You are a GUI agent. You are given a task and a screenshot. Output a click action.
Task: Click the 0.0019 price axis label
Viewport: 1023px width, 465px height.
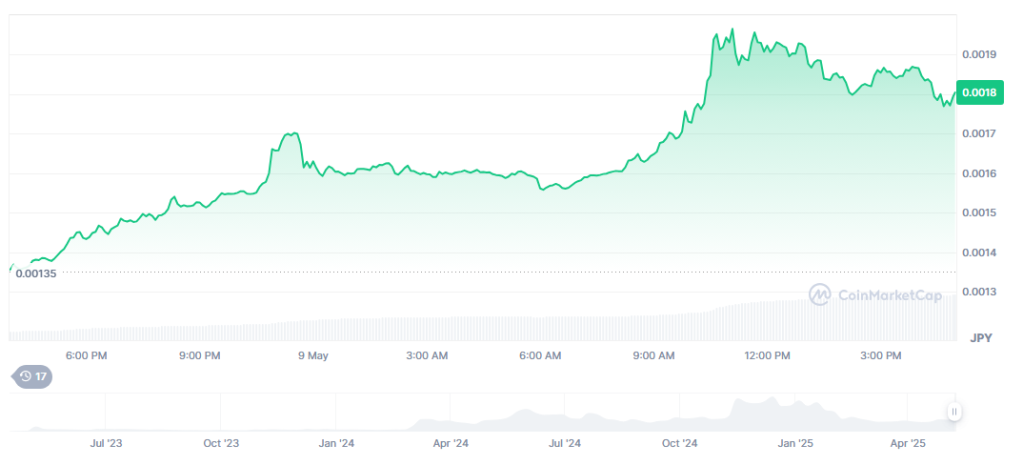(979, 54)
